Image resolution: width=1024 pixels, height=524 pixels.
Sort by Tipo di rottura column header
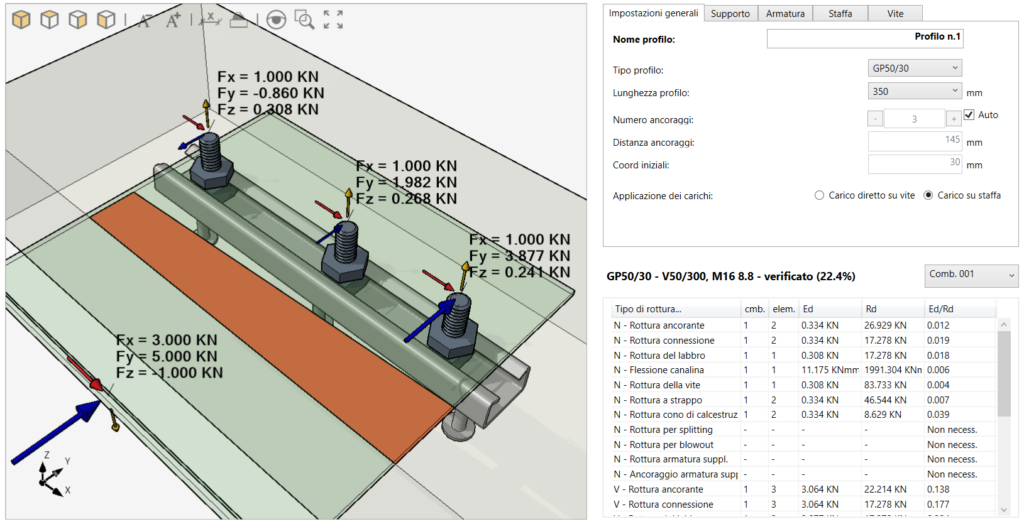coord(675,309)
